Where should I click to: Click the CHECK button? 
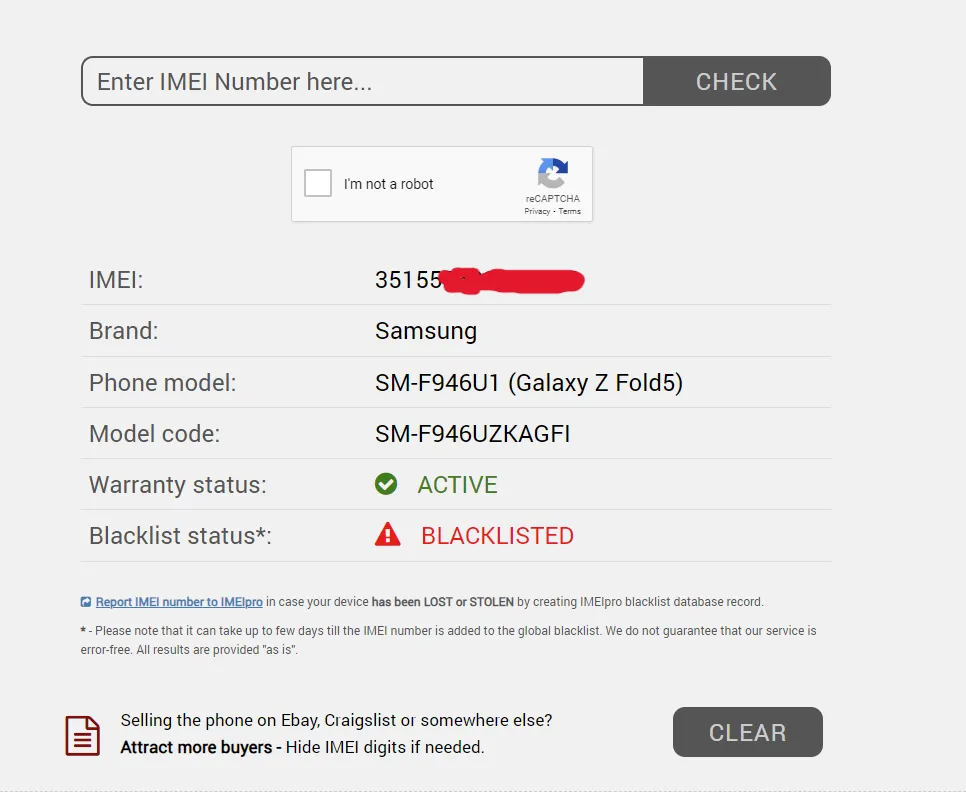[736, 81]
